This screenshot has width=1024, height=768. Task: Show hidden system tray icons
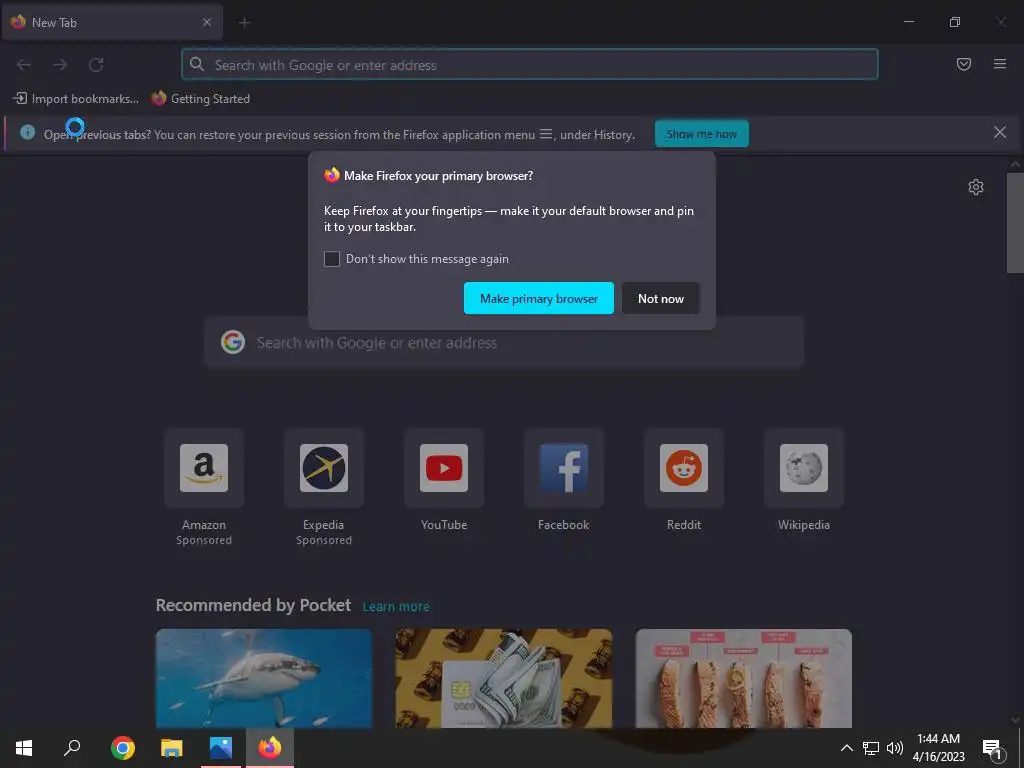pos(846,748)
